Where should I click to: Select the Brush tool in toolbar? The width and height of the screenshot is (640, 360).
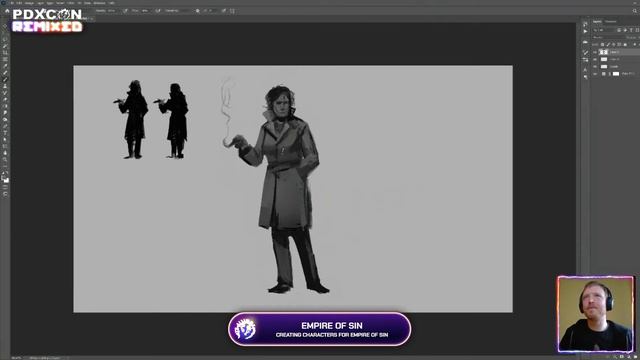[x=5, y=79]
